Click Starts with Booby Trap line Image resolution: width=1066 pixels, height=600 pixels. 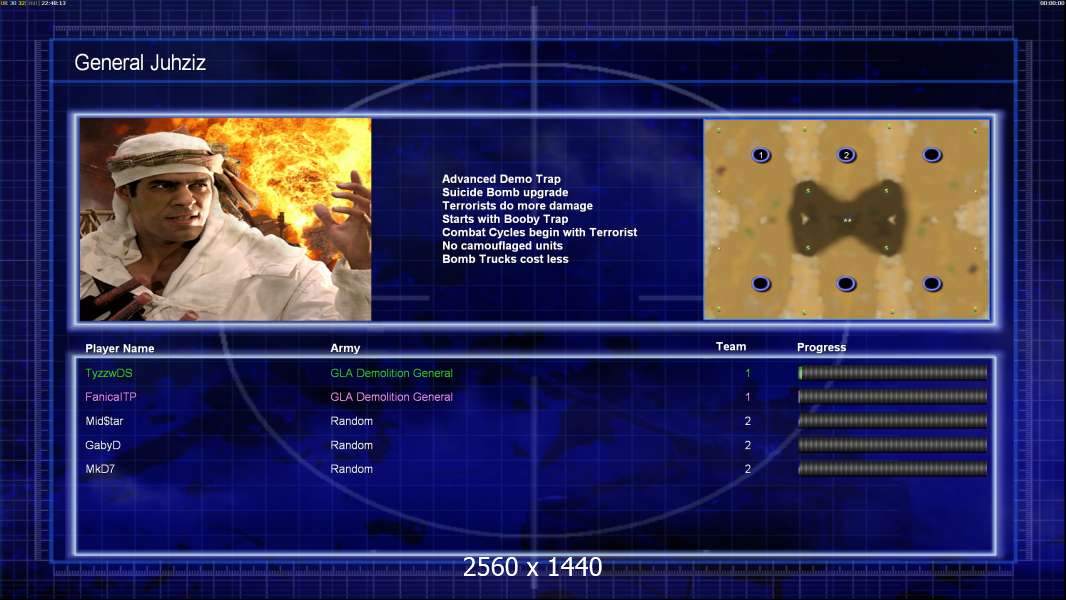coord(505,219)
